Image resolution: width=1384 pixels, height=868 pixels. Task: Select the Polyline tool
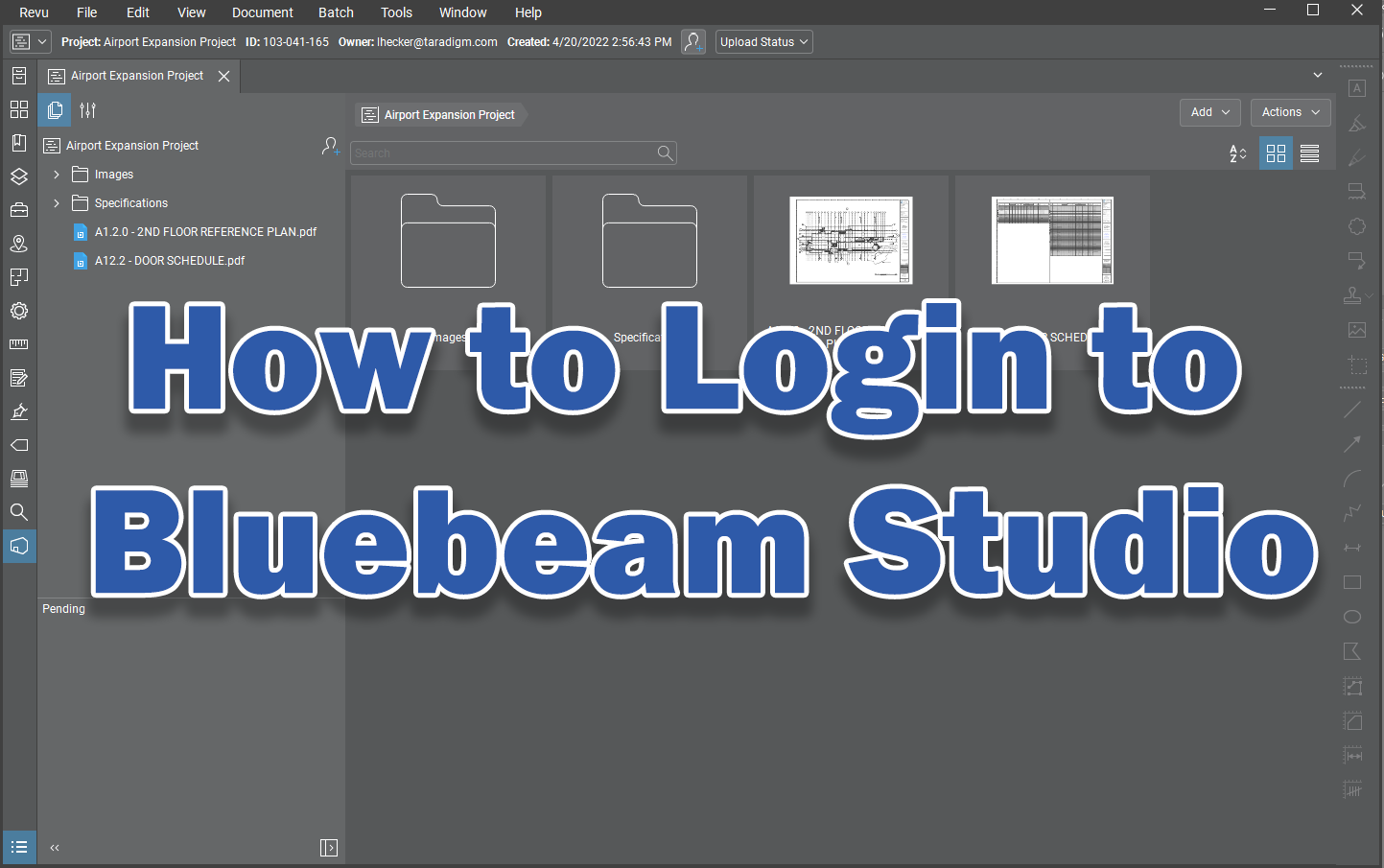point(1352,513)
